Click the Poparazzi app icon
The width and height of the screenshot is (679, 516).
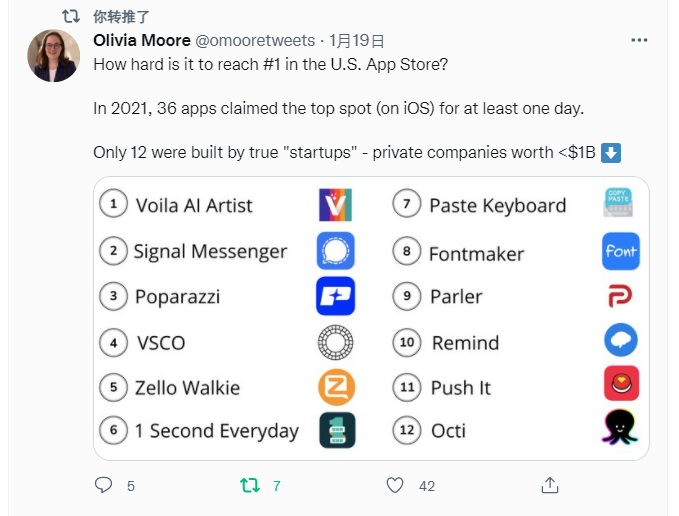click(335, 296)
